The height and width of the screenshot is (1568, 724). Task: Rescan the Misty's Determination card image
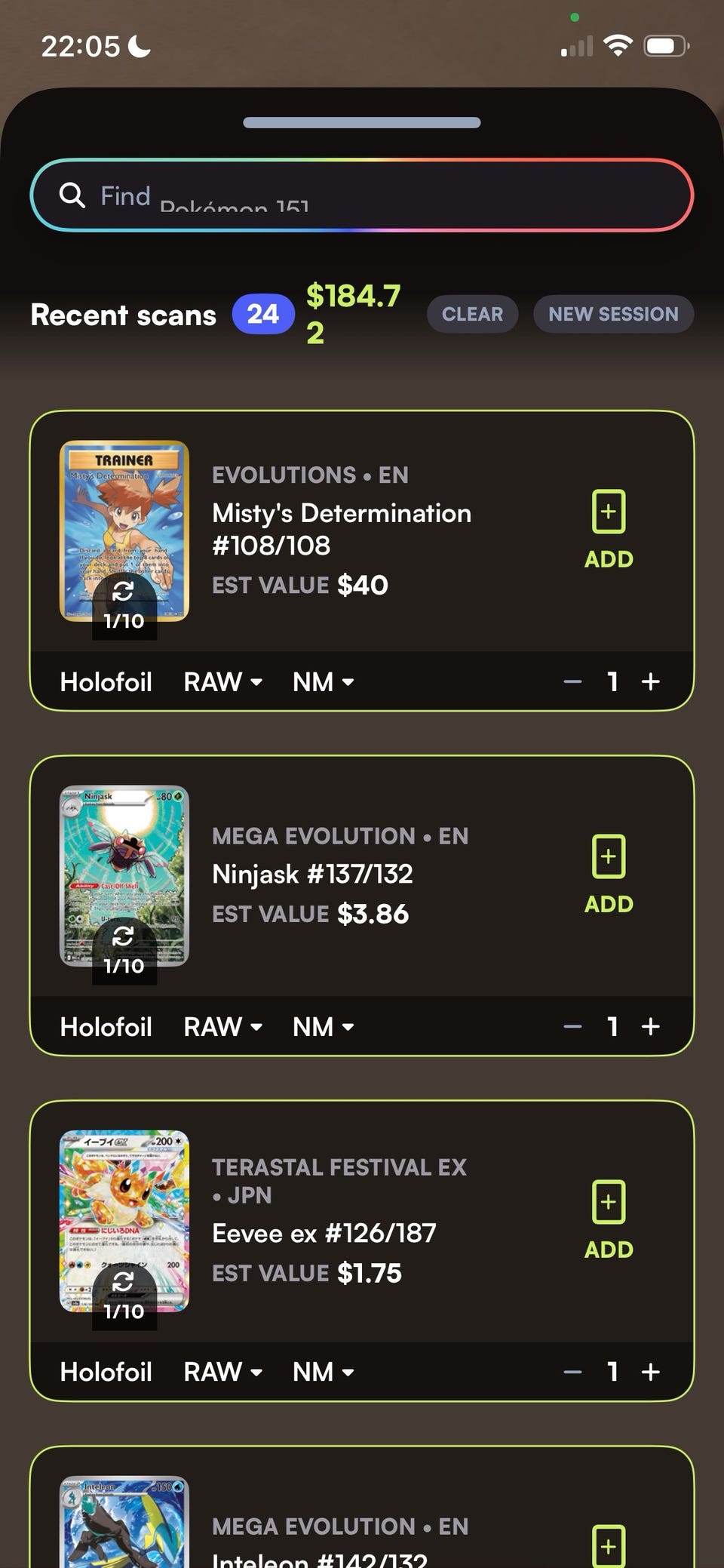click(x=123, y=592)
